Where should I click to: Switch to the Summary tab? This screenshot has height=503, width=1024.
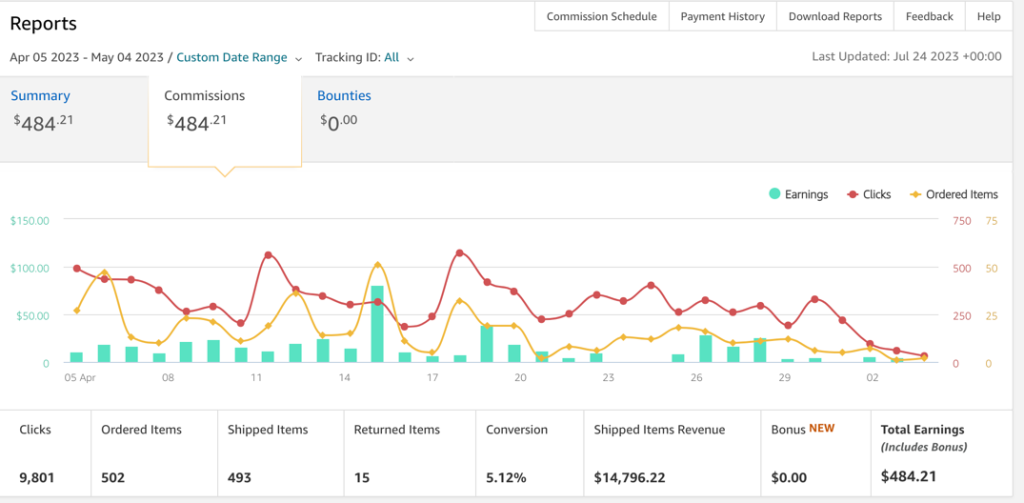coord(41,96)
